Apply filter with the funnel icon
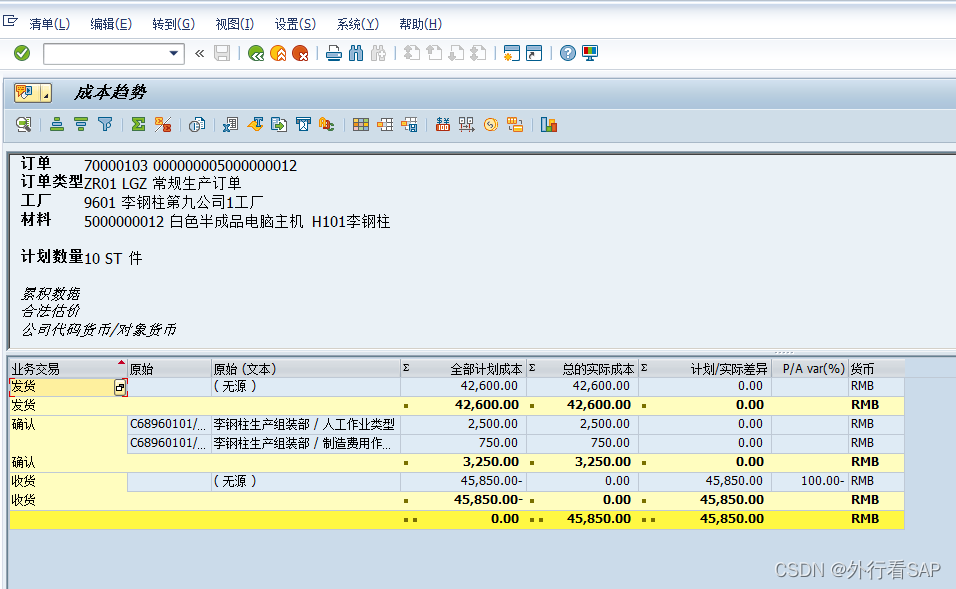Viewport: 956px width, 589px height. pos(105,125)
